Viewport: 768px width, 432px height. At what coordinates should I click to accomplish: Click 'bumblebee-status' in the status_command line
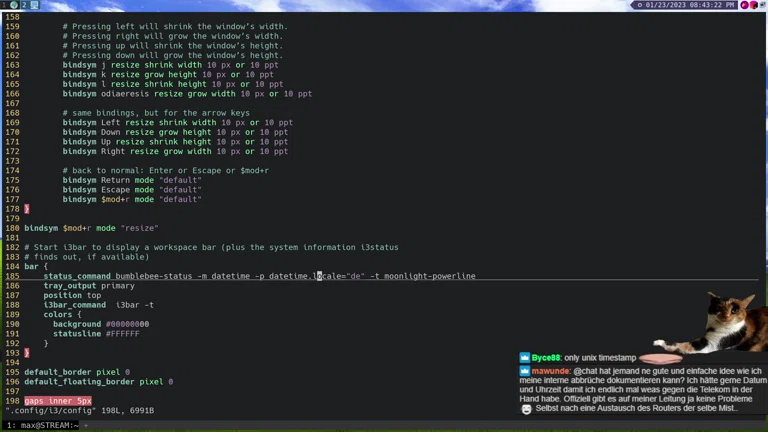154,276
